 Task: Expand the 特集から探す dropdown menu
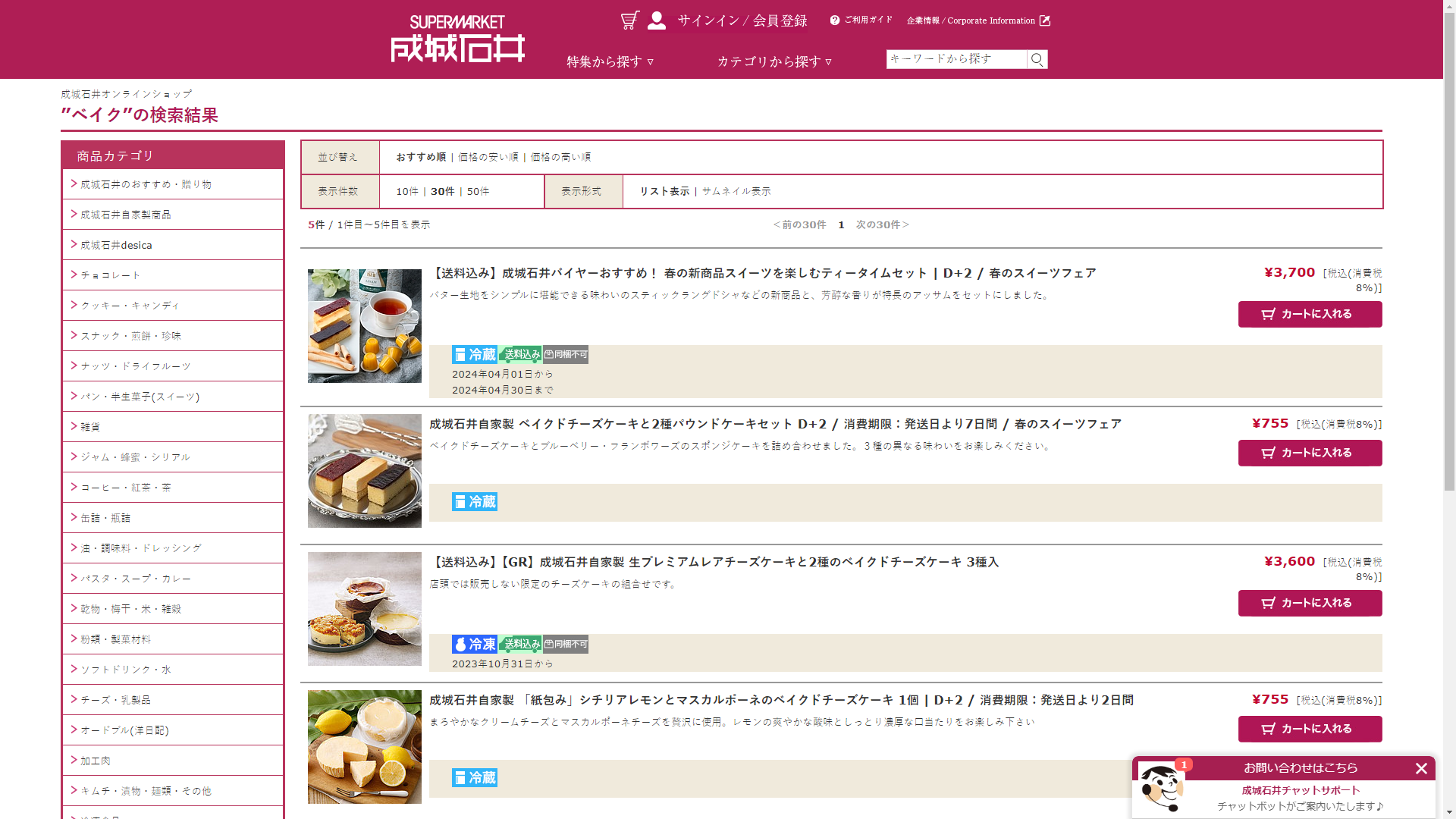[610, 61]
